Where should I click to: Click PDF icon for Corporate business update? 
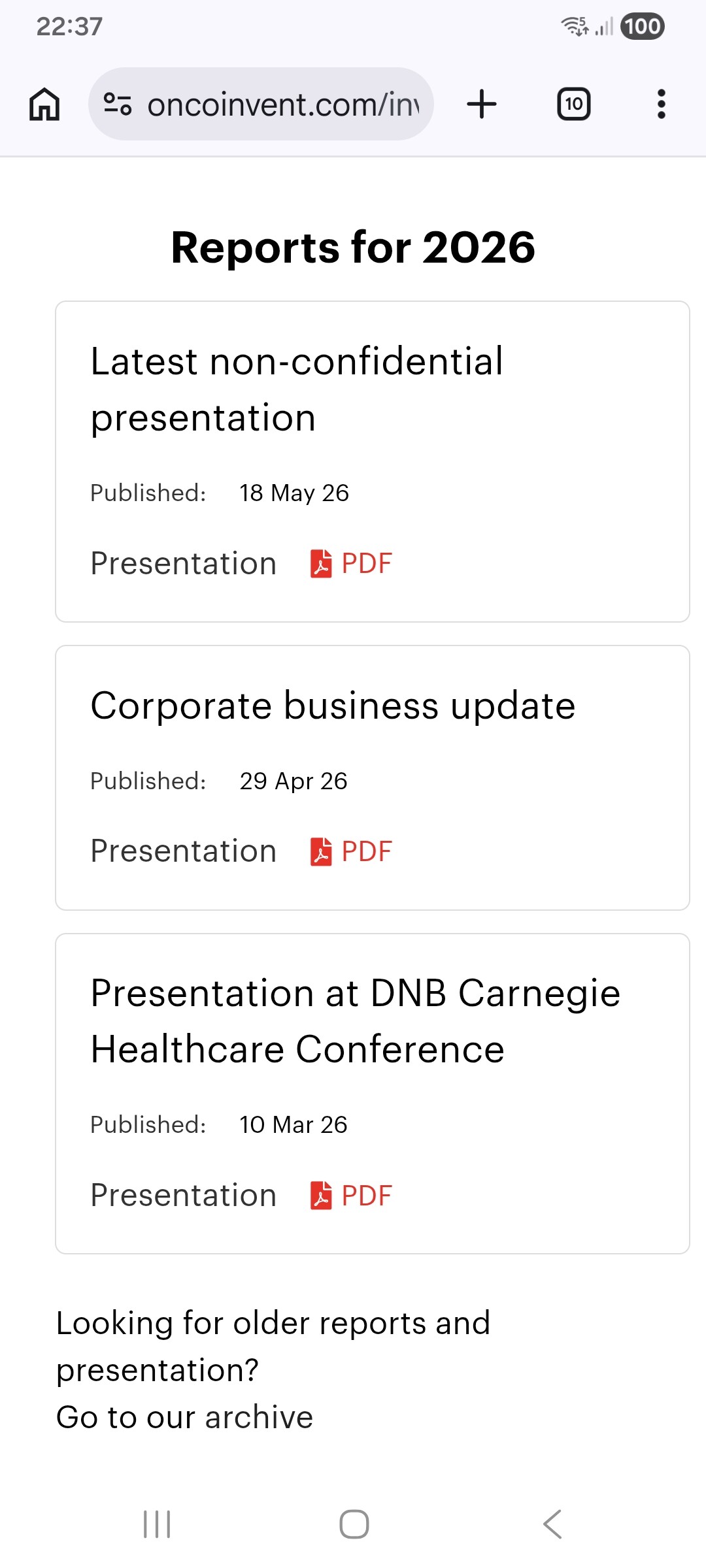[x=321, y=852]
